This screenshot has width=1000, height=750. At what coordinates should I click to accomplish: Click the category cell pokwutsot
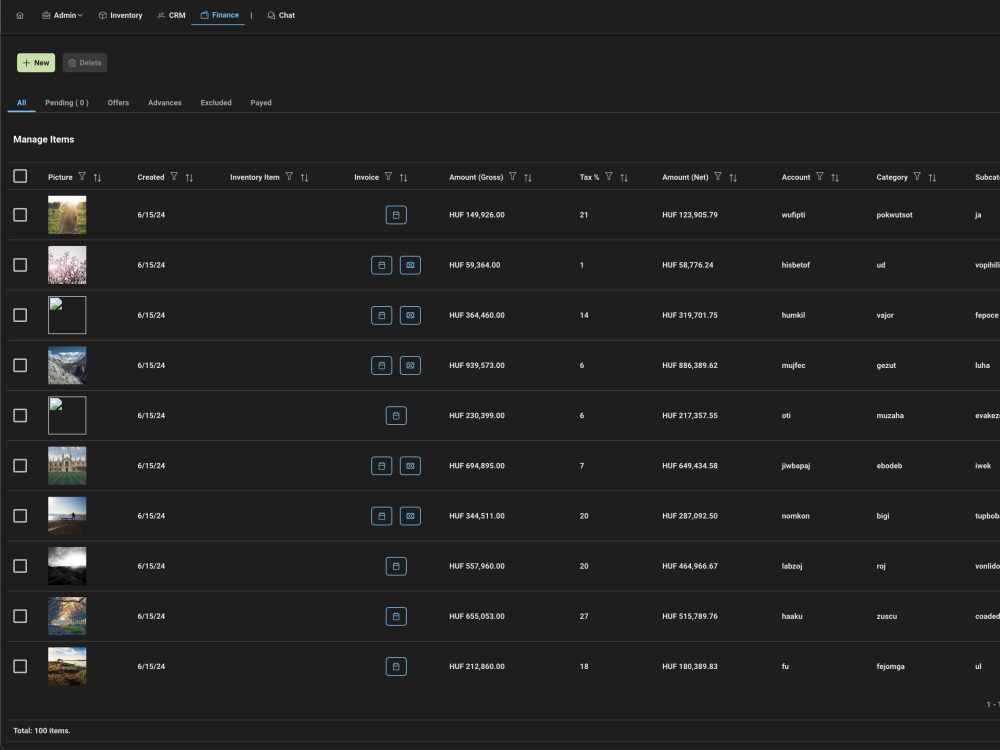point(894,215)
